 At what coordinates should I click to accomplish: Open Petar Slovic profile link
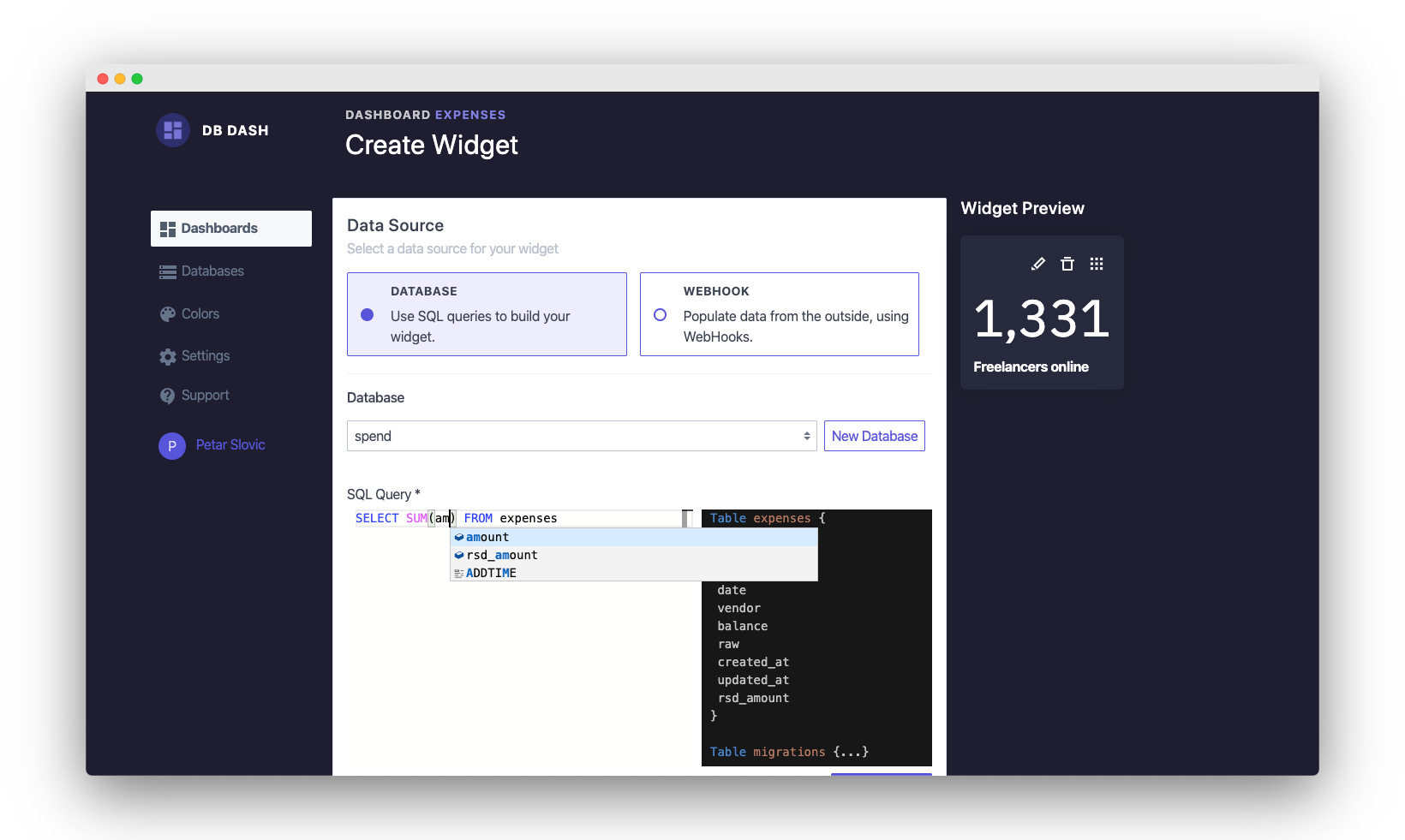(x=230, y=445)
